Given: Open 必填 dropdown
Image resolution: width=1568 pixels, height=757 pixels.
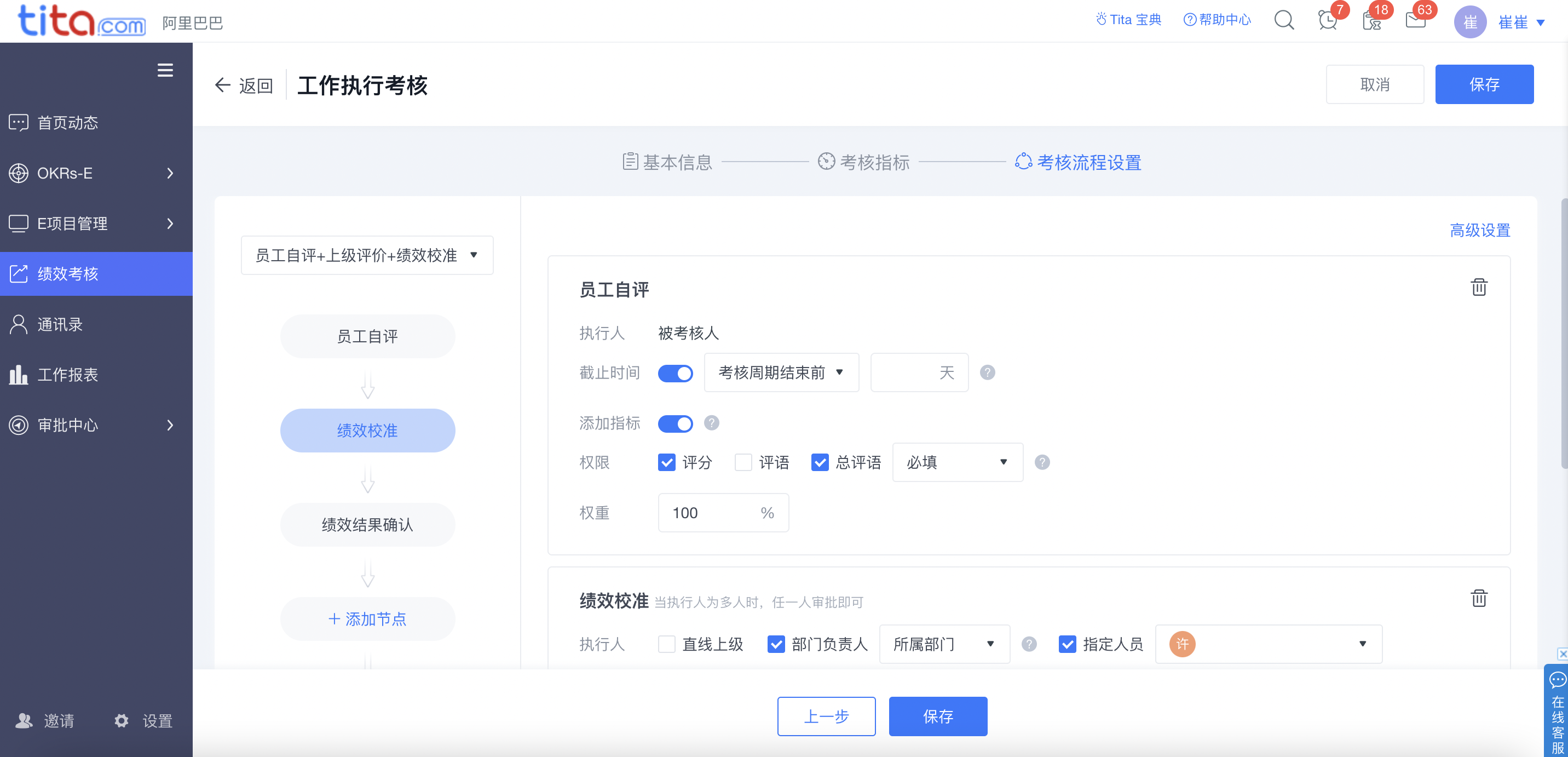Looking at the screenshot, I should point(958,462).
